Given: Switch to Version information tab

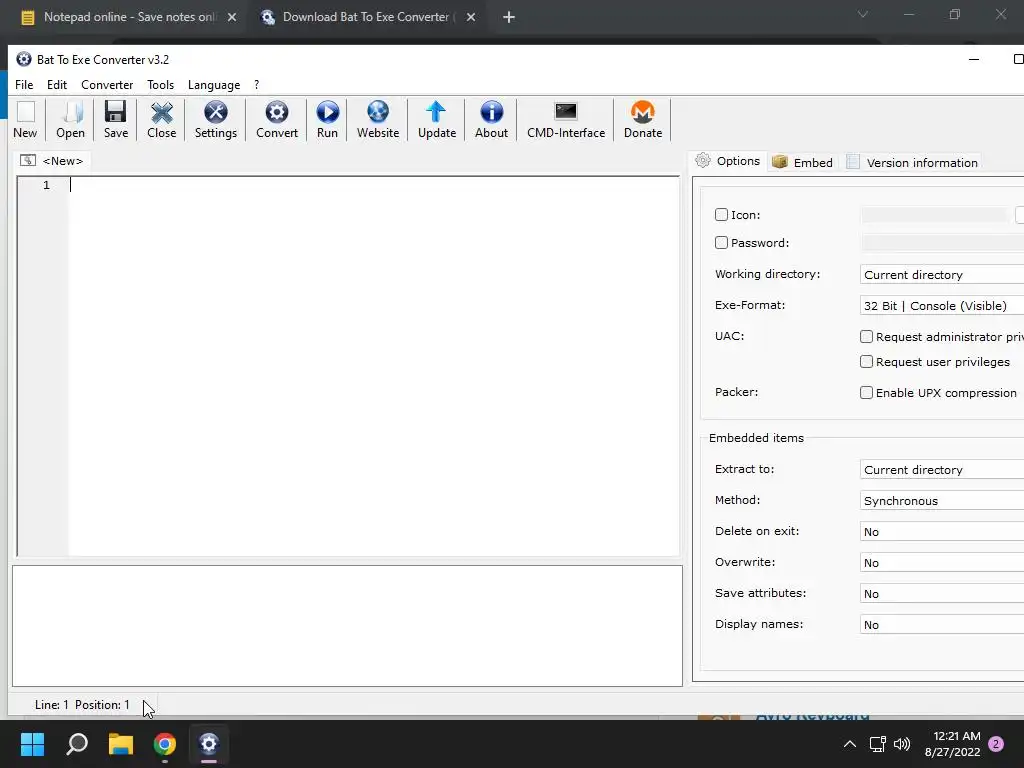Looking at the screenshot, I should 912,163.
